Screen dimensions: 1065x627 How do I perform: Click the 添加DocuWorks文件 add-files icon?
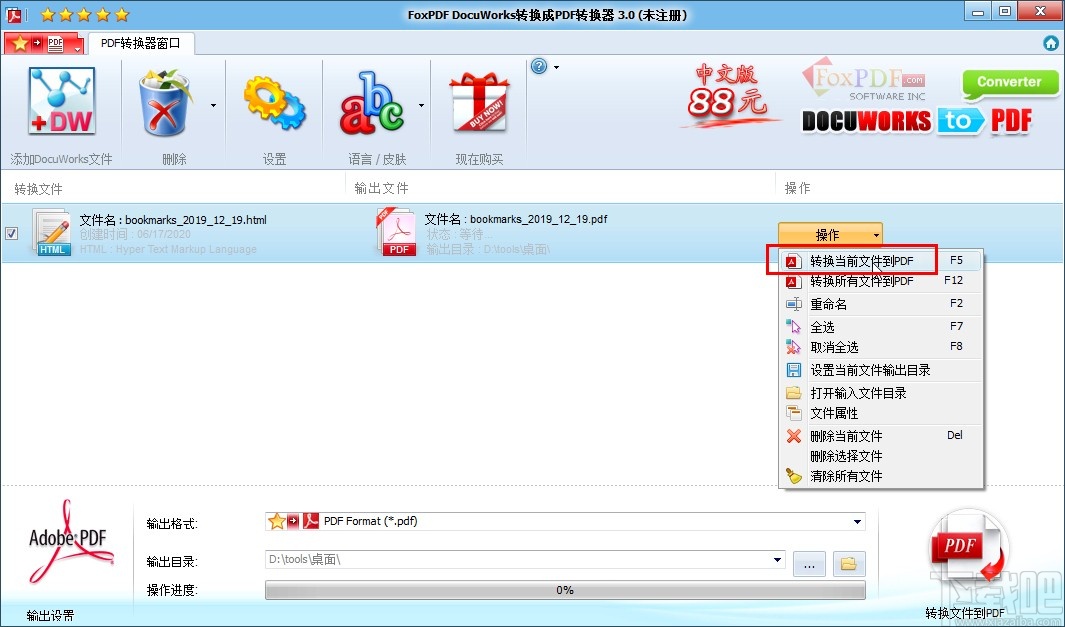60,100
